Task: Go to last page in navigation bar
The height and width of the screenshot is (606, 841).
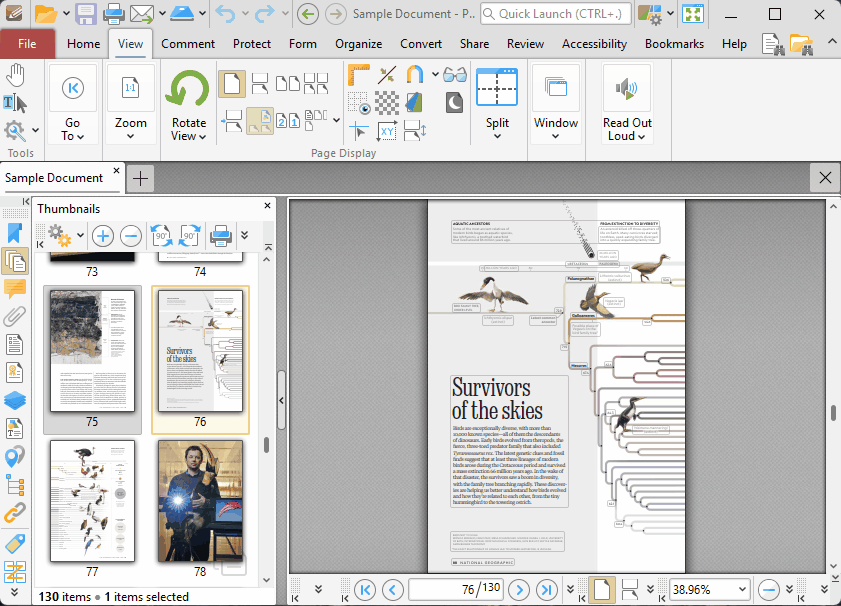Action: tap(546, 589)
